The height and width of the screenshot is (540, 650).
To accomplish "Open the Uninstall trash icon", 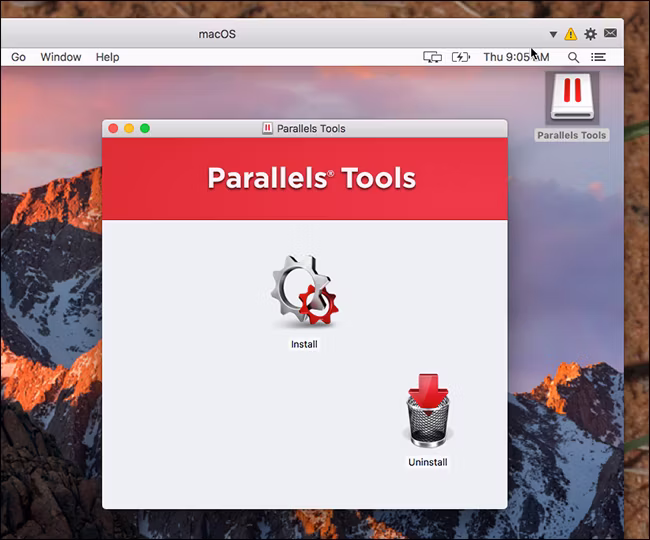I will 428,410.
